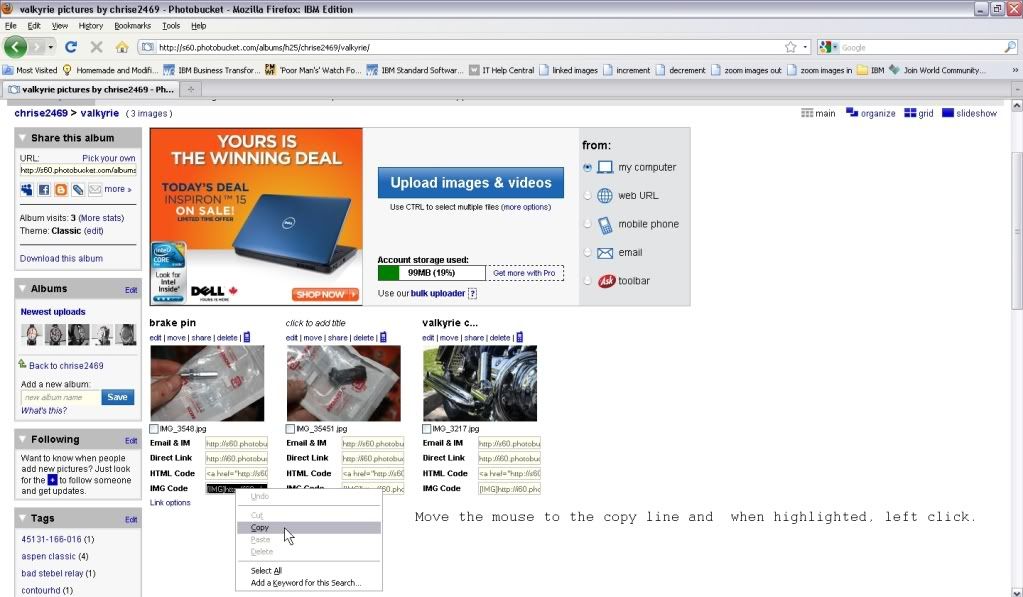Open the valkyrie c... motorcycle thumbnail
Viewport: 1023px width, 597px height.
[480, 383]
